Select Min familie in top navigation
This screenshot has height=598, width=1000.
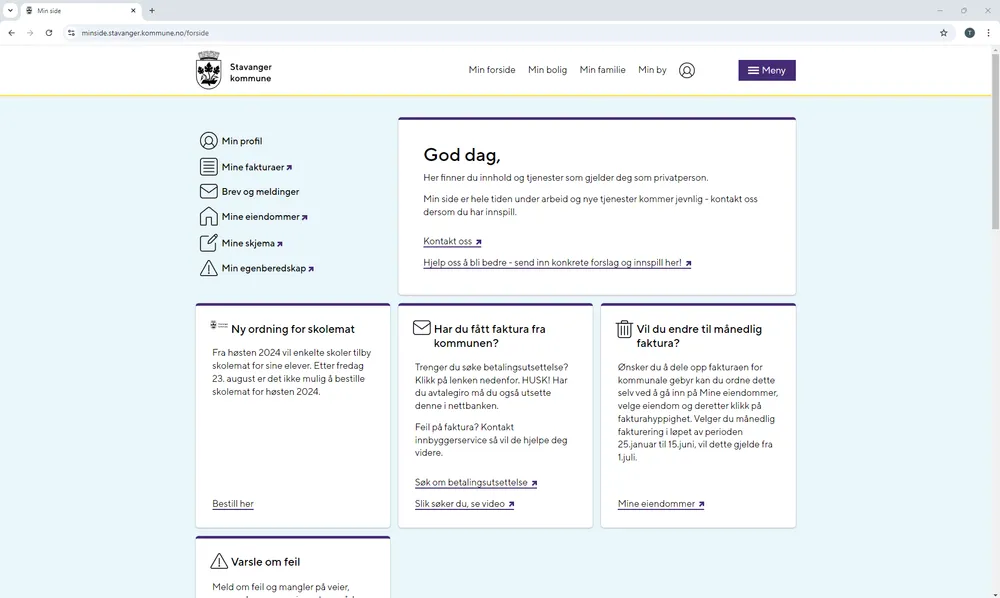[602, 70]
